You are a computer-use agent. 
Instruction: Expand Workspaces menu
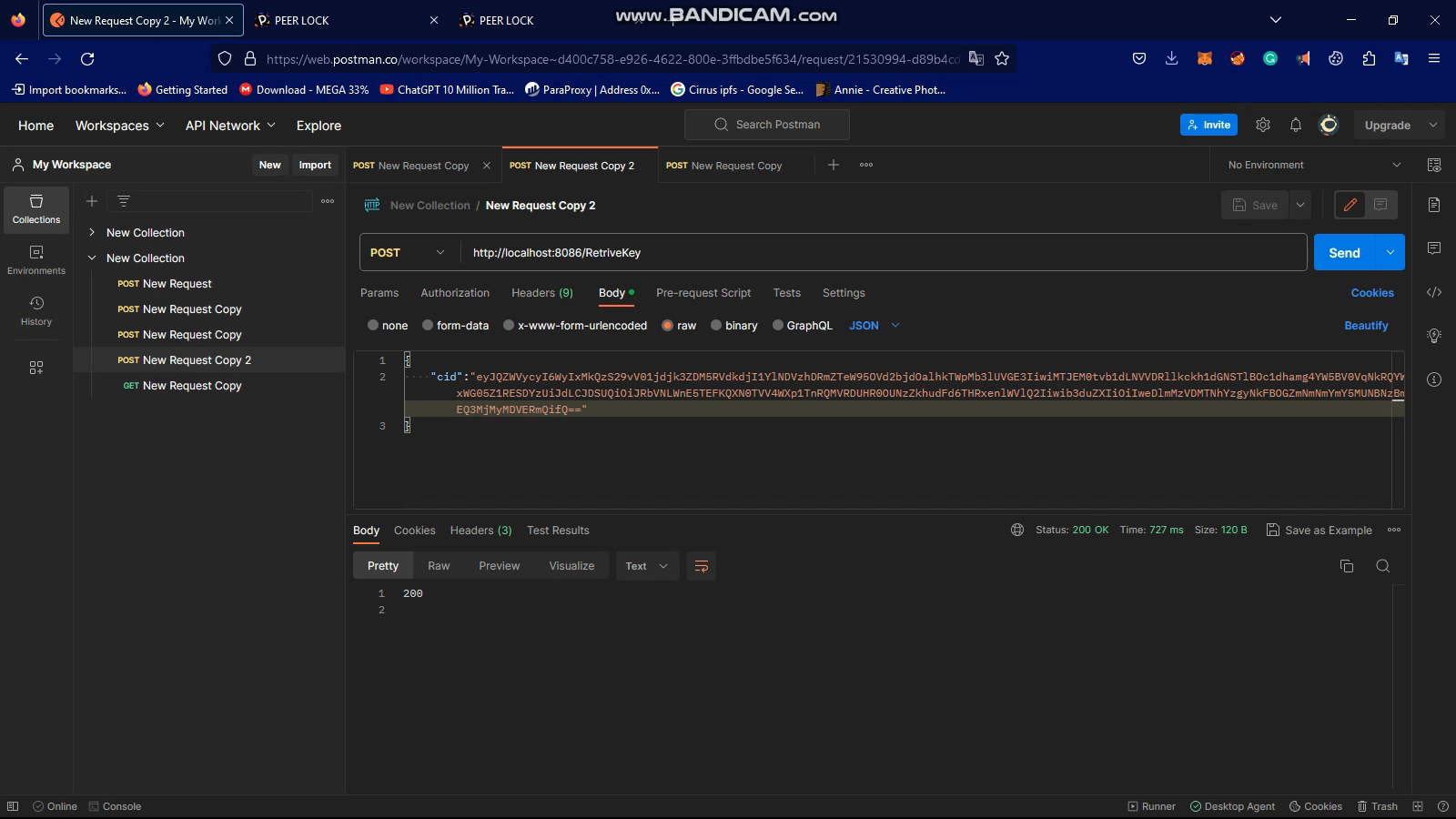[x=119, y=126]
